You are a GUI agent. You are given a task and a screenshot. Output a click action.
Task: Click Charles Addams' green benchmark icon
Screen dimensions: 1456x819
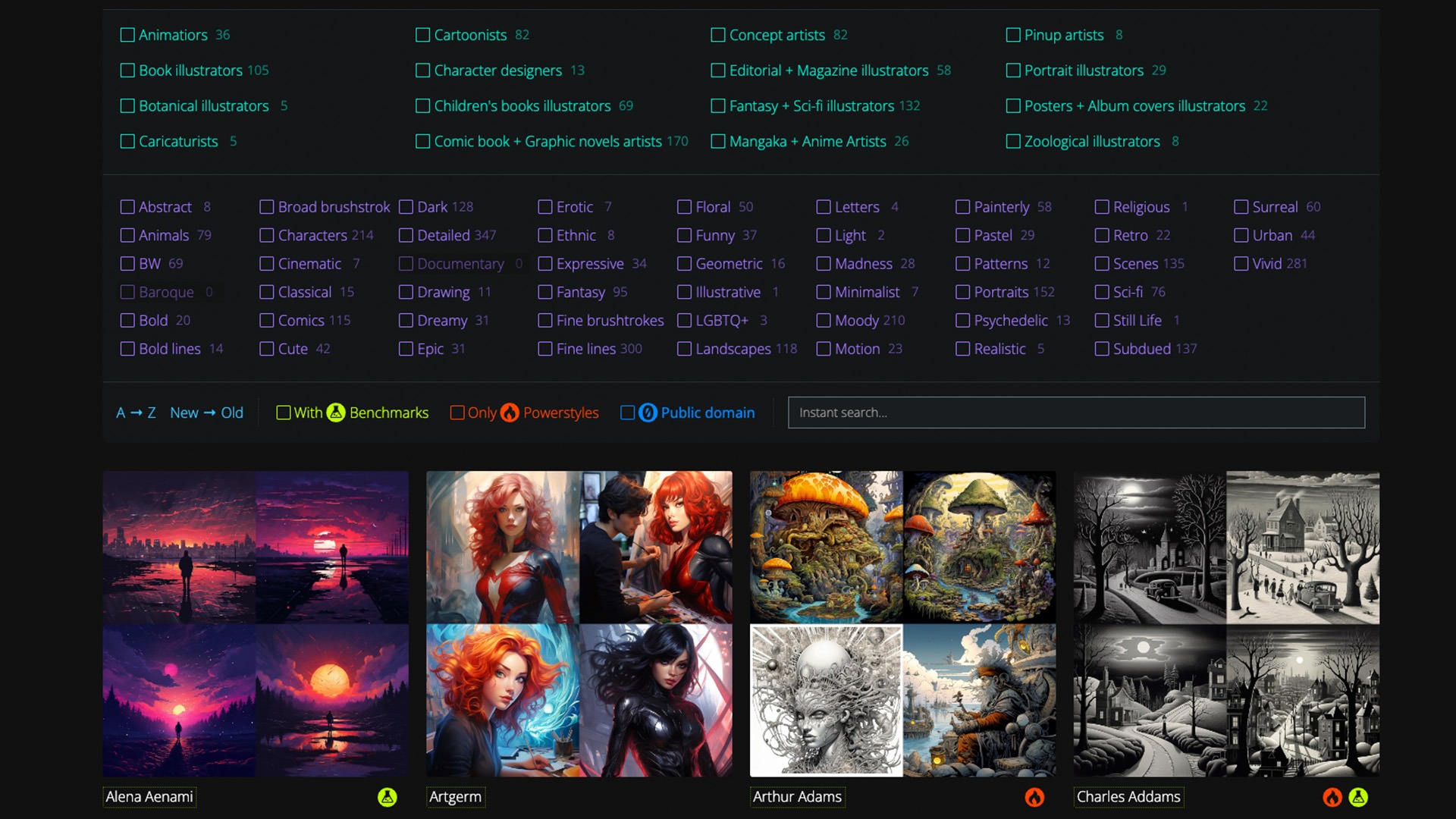coord(1358,797)
